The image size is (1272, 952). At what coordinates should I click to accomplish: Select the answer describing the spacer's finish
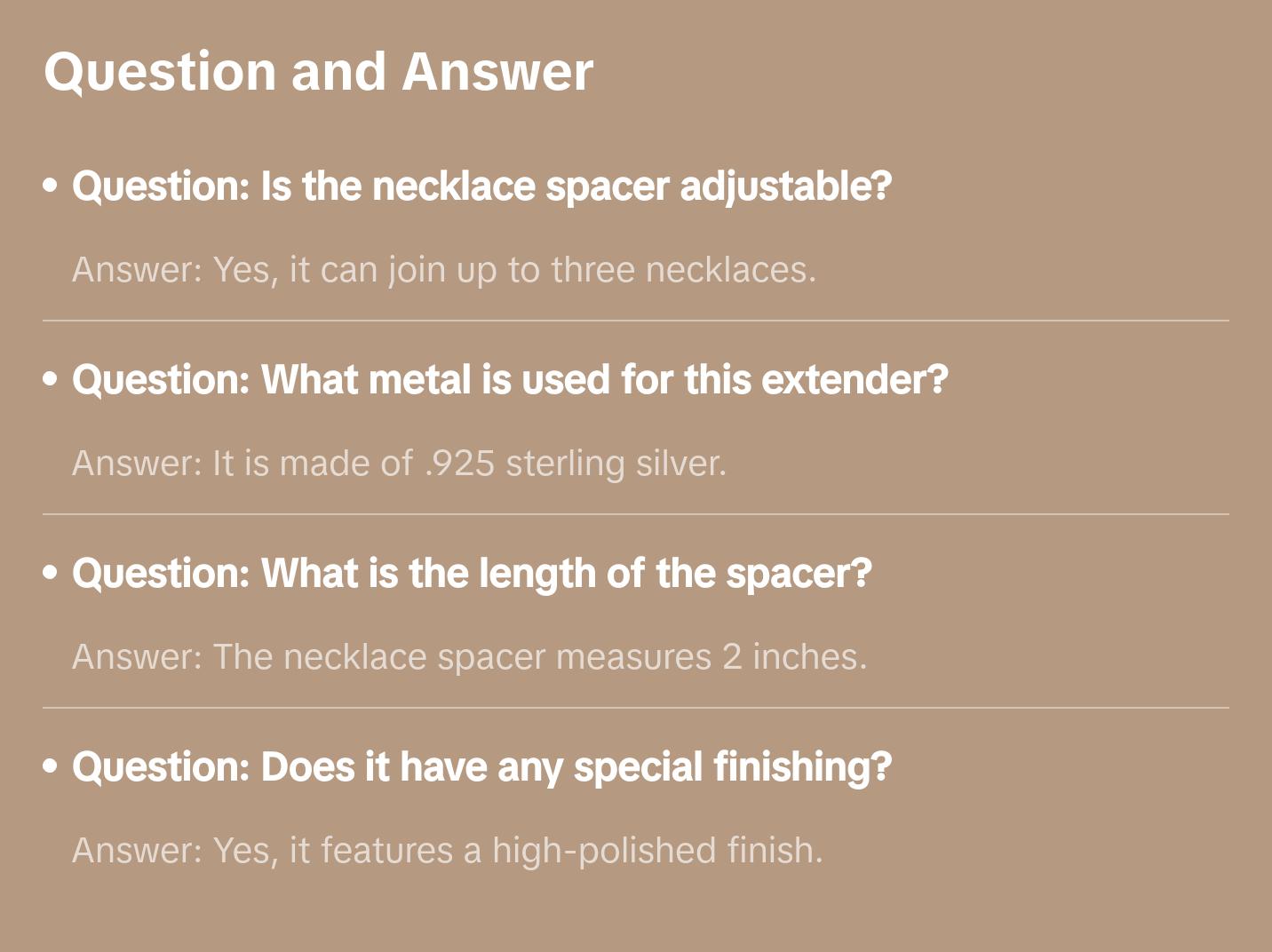tap(447, 851)
